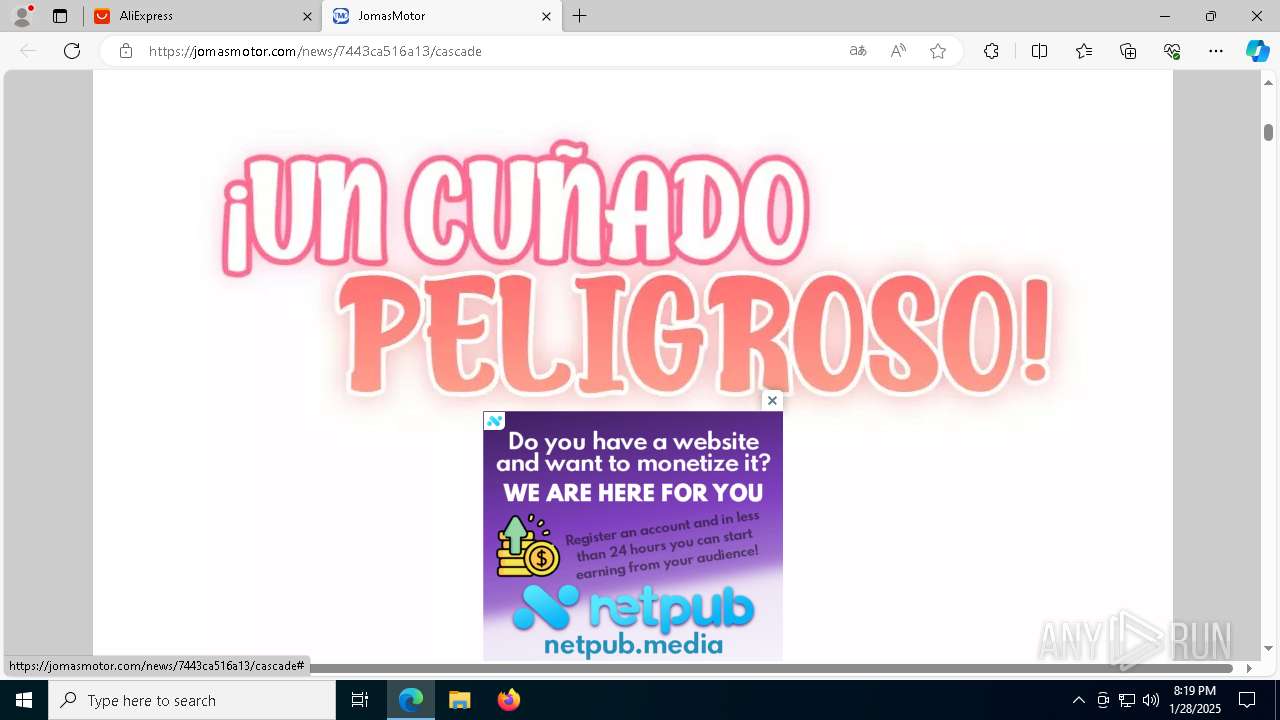Select the jomasmotor.com address bar URL
The width and height of the screenshot is (1280, 720).
click(315, 51)
